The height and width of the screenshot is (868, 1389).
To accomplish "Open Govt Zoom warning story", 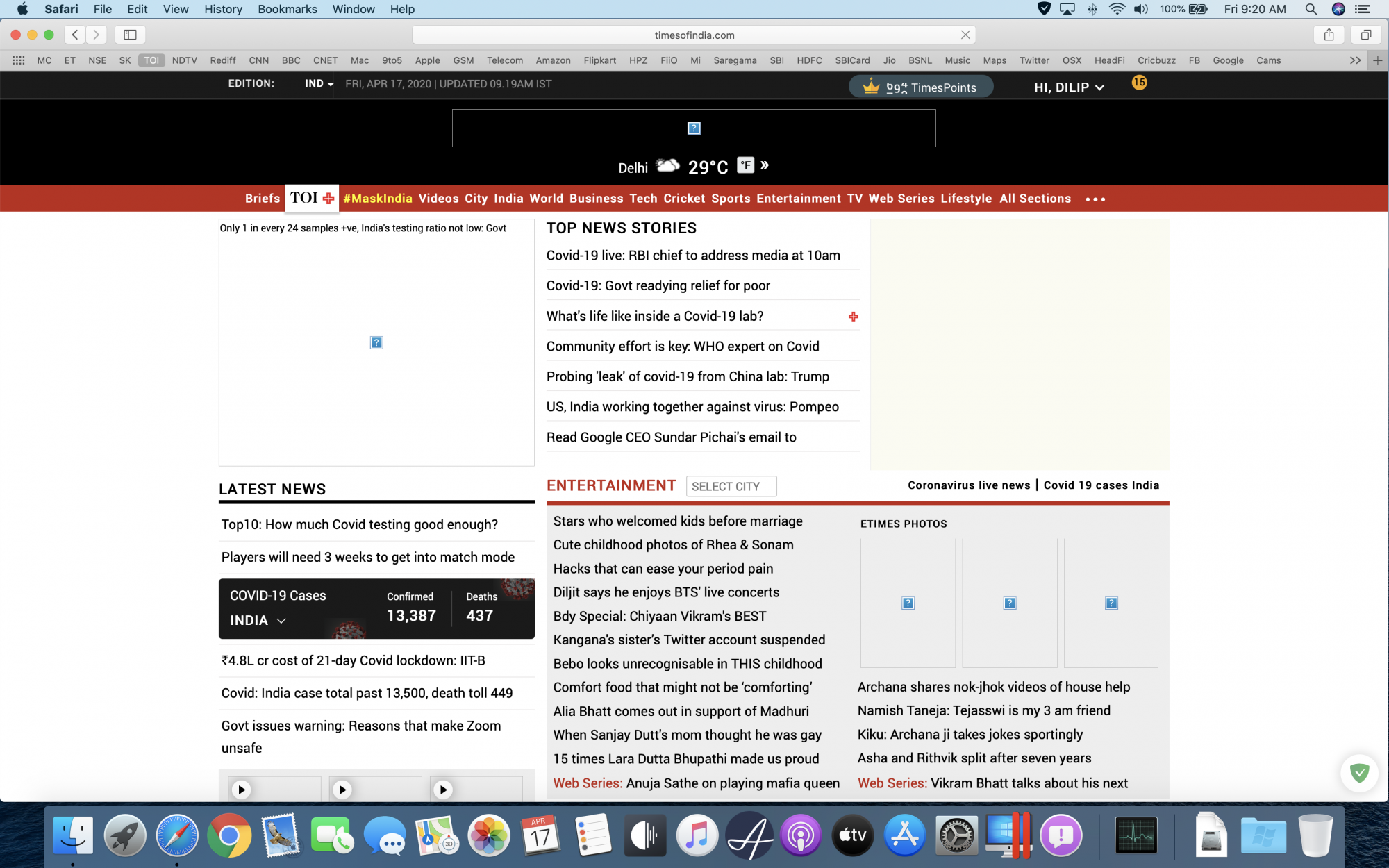I will [361, 737].
